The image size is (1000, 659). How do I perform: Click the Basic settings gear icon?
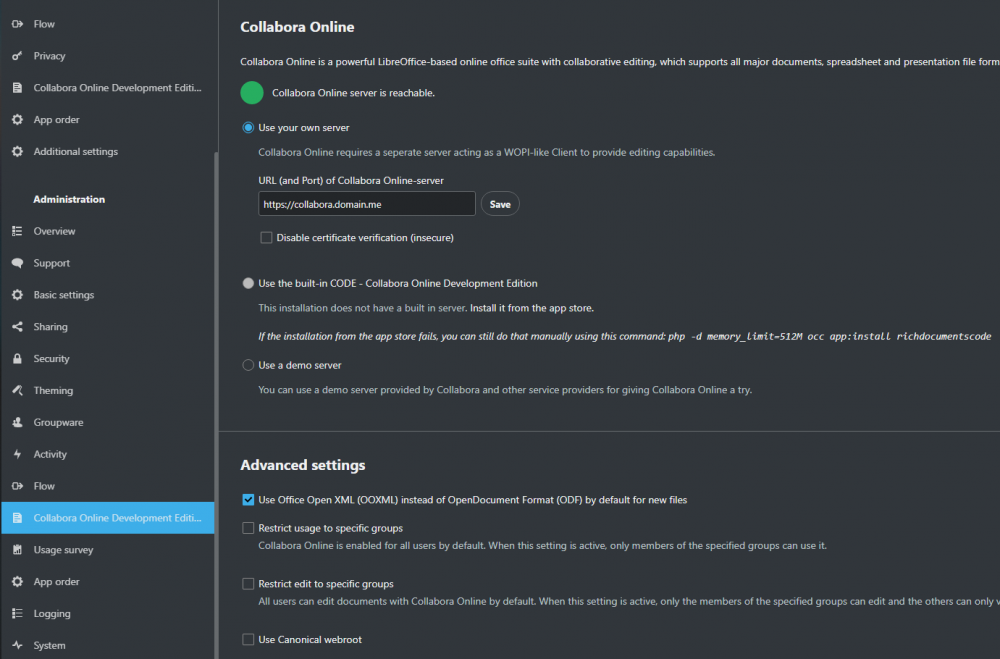[17, 295]
